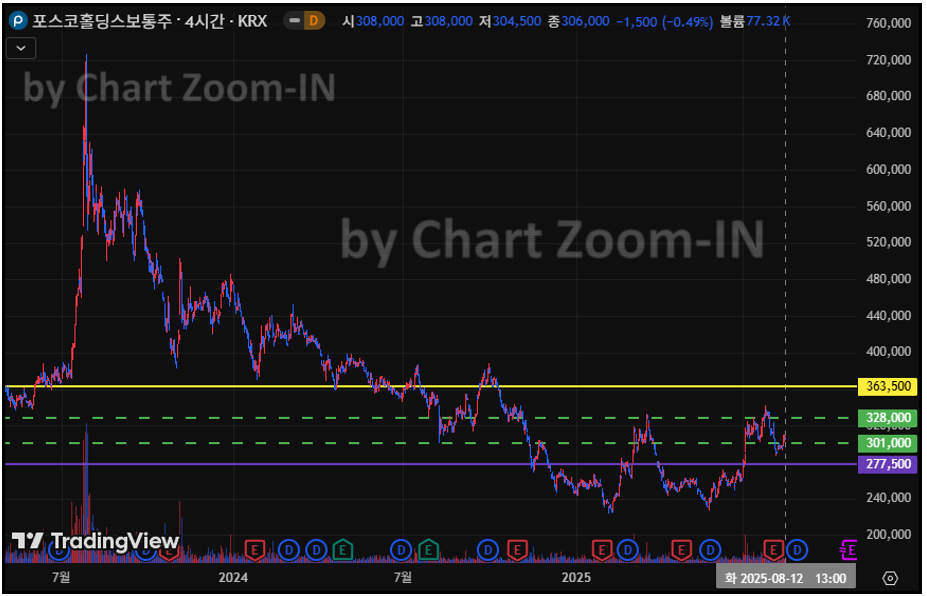The width and height of the screenshot is (927, 596).
Task: Click the low value 저304,500
Action: coord(510,21)
